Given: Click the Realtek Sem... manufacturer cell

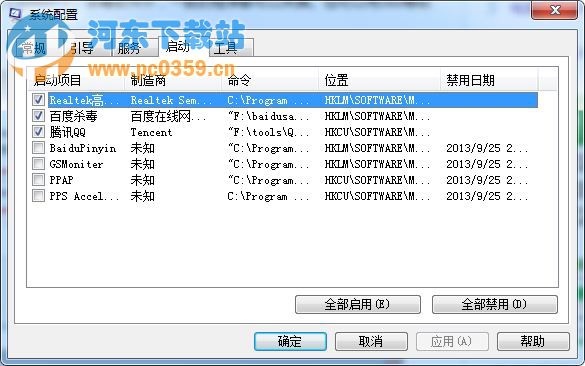Looking at the screenshot, I should click(x=171, y=100).
